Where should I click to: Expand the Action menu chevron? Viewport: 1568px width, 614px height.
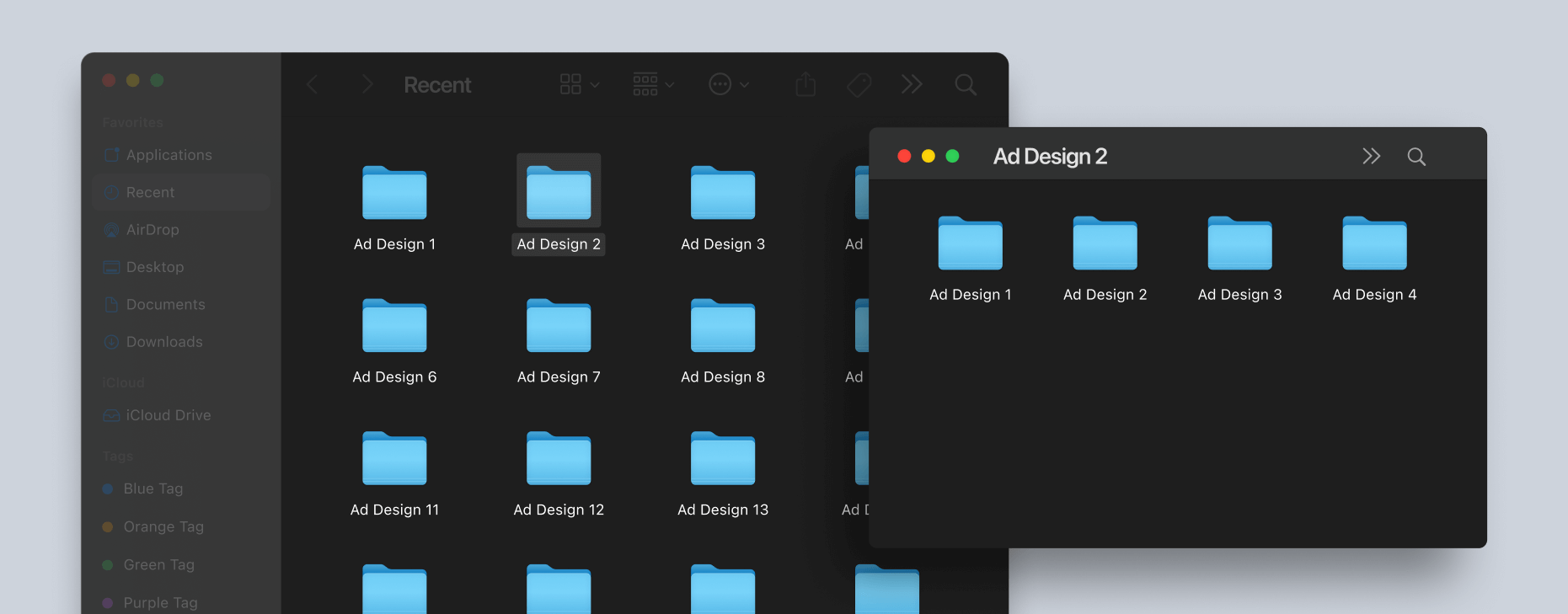pyautogui.click(x=745, y=85)
